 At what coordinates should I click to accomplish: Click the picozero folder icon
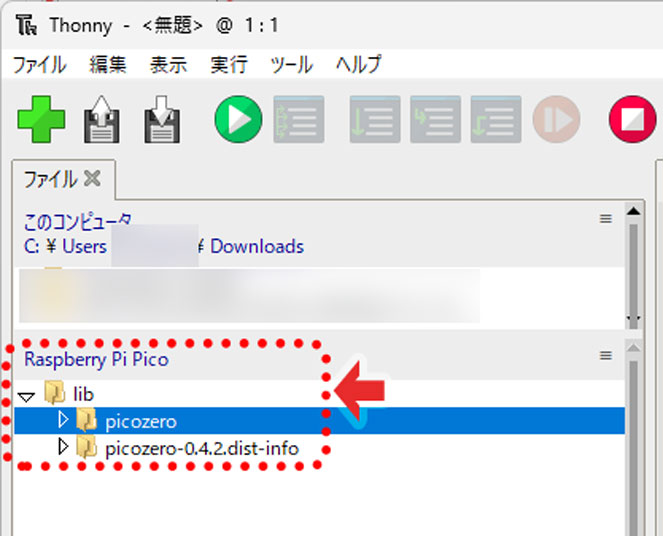pos(87,420)
